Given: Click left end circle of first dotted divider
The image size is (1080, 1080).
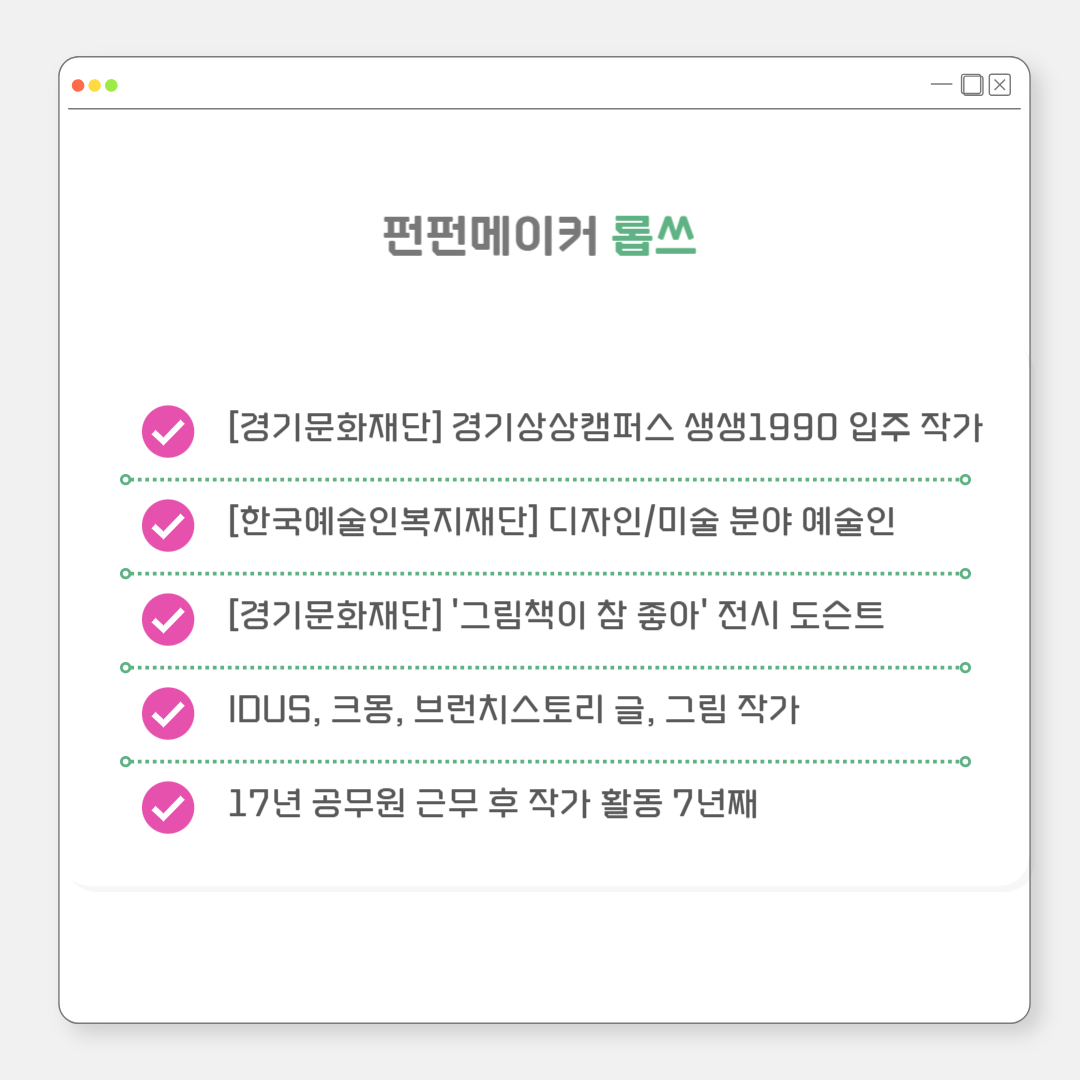Looking at the screenshot, I should click(x=125, y=480).
